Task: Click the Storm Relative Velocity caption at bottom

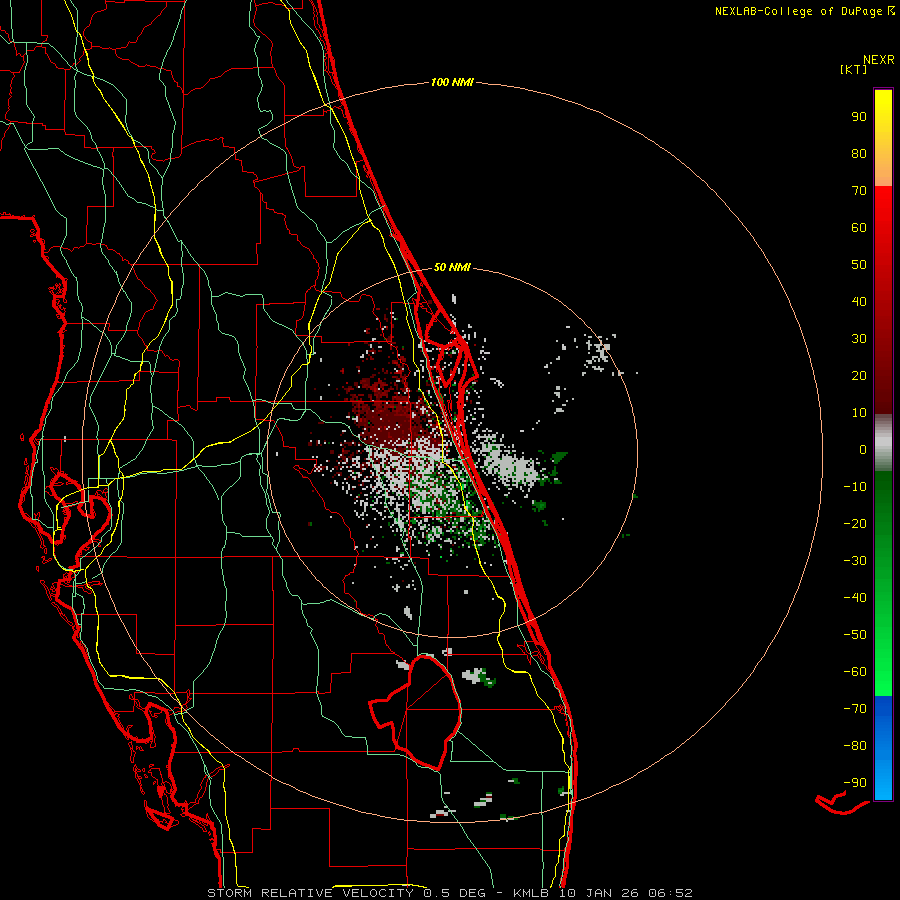Action: [x=450, y=893]
